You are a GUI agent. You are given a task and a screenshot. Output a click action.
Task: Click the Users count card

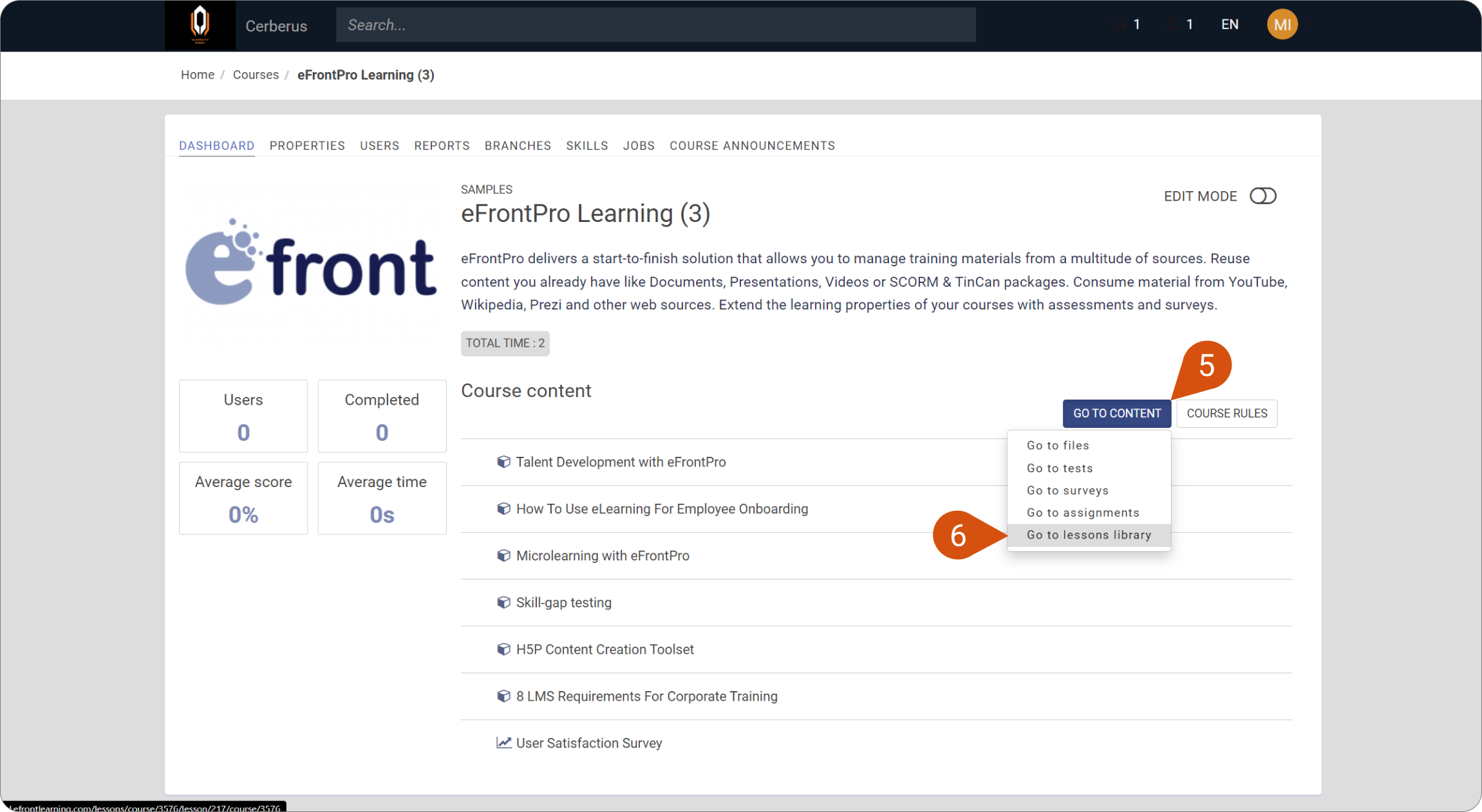coord(243,416)
